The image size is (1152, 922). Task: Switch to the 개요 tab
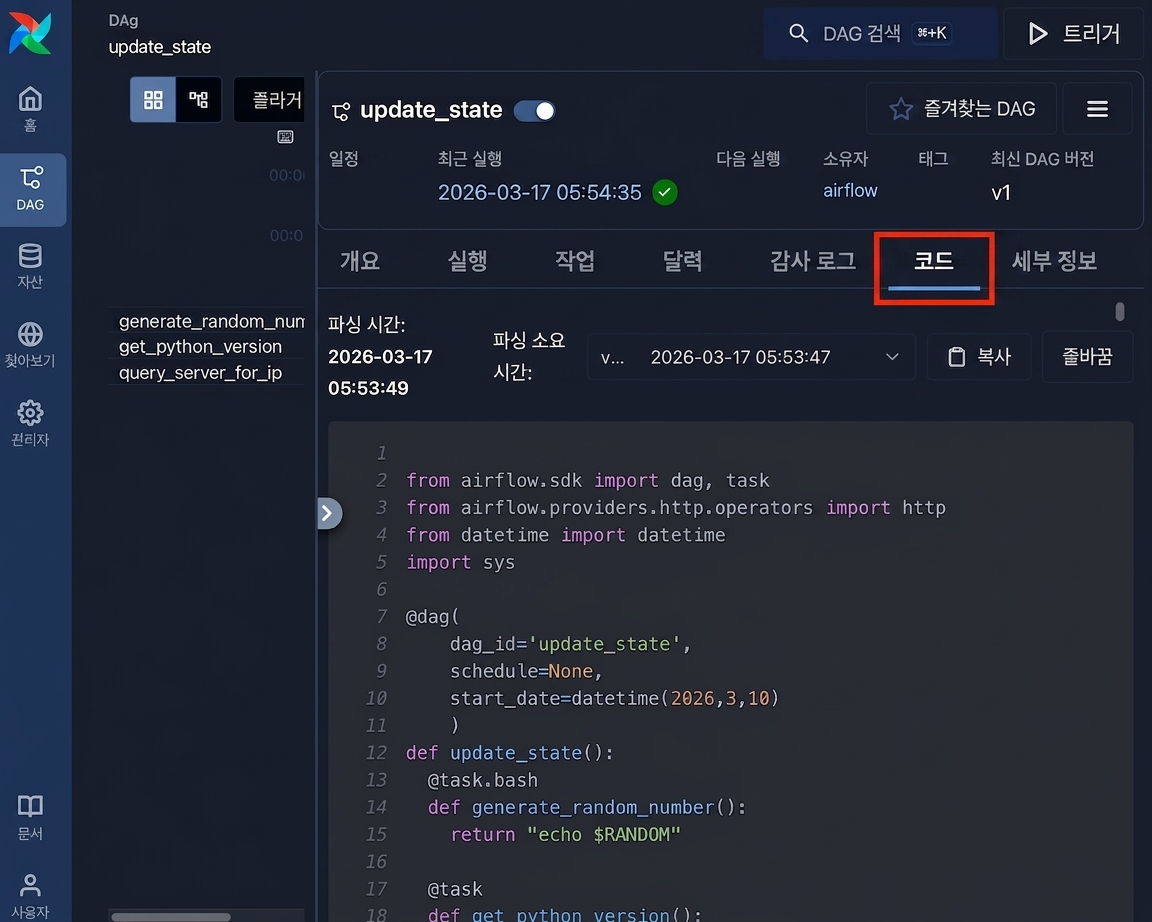click(359, 261)
